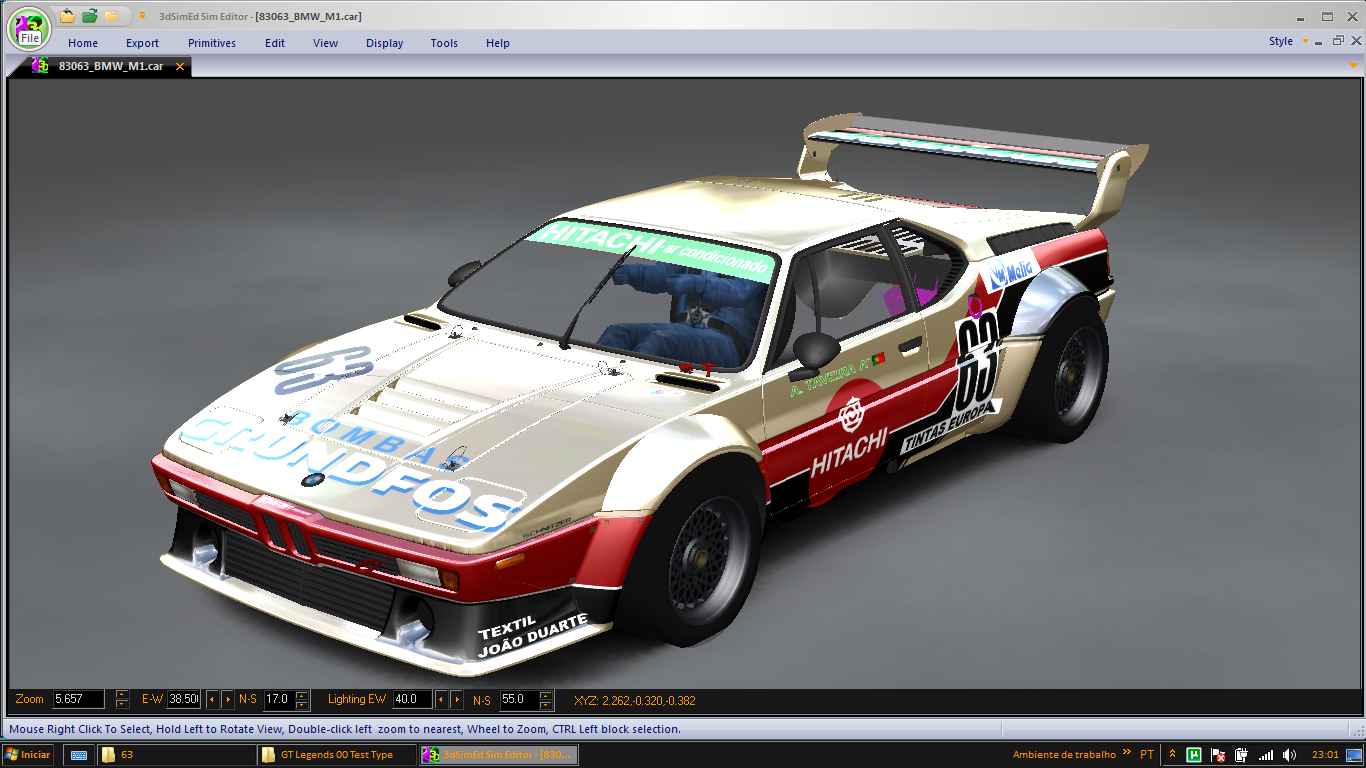
Task: Click the third pale folder quick-access icon
Action: coord(111,16)
